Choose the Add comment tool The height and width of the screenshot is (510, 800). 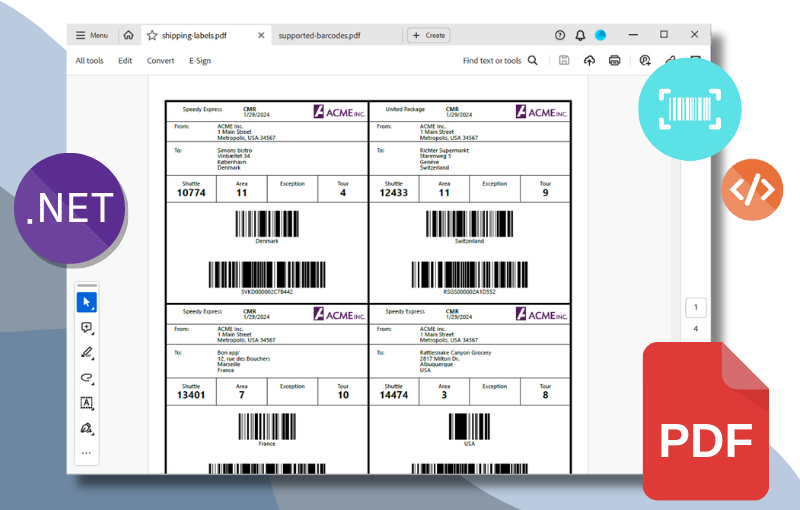87,327
